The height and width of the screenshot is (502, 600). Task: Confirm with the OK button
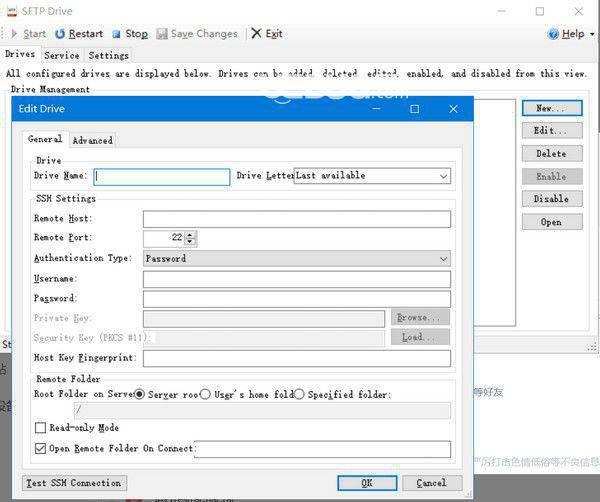[x=367, y=483]
